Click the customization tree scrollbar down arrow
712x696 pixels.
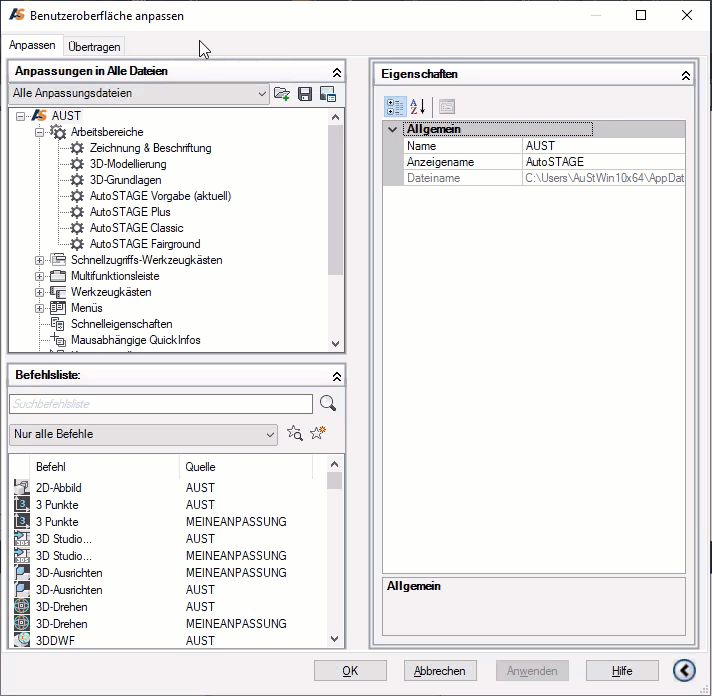tap(335, 344)
